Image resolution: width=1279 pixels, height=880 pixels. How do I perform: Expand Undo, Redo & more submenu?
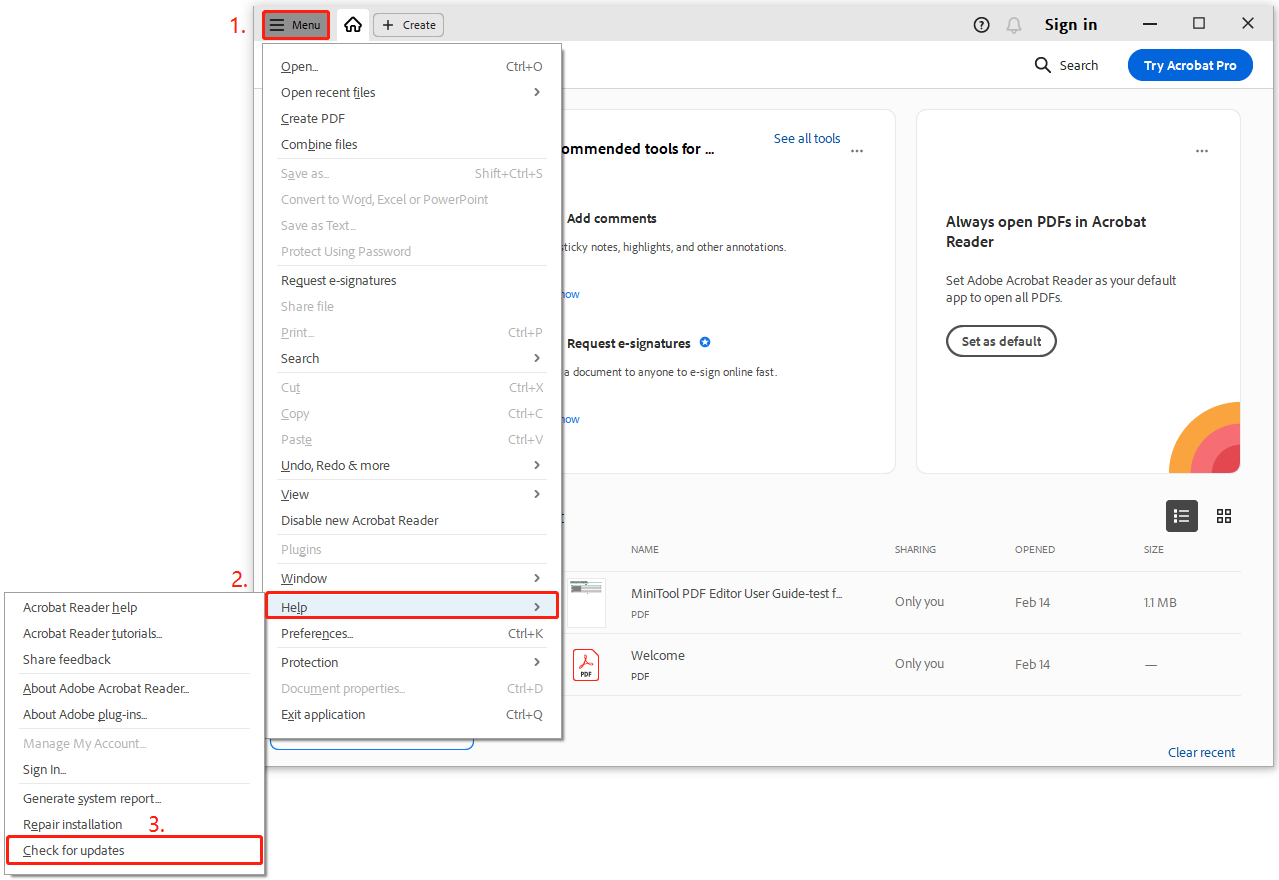point(413,466)
